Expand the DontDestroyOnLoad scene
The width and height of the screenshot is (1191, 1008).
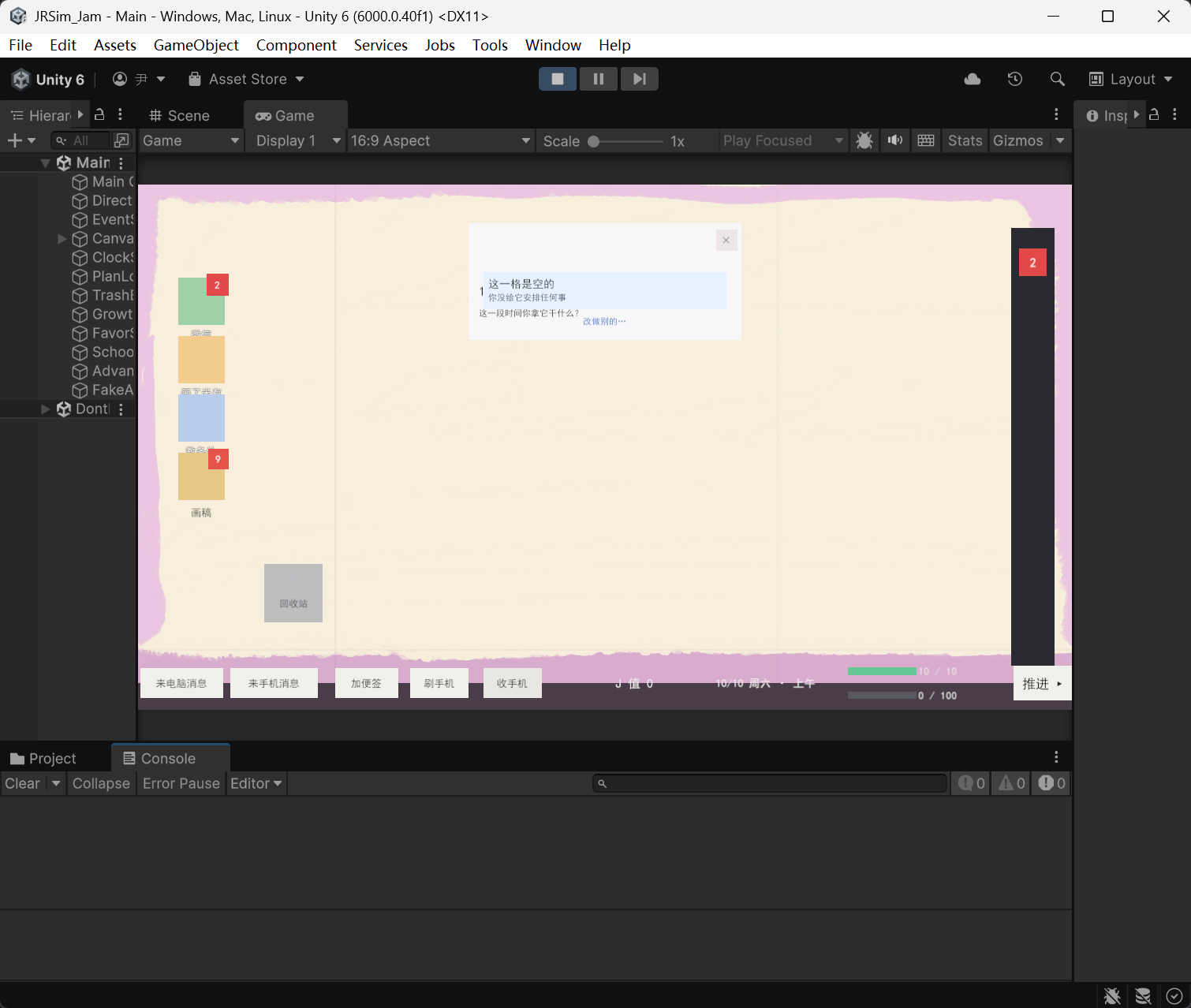tap(45, 409)
